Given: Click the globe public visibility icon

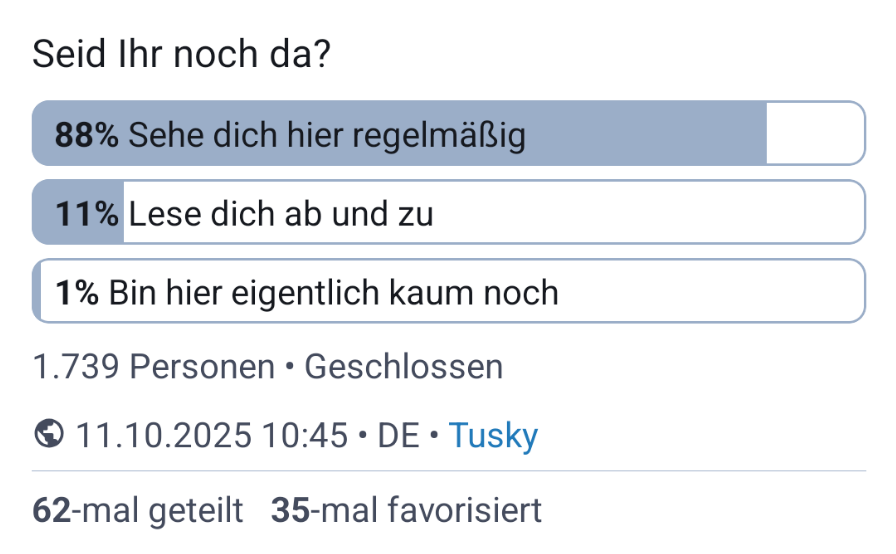Looking at the screenshot, I should pyautogui.click(x=47, y=435).
